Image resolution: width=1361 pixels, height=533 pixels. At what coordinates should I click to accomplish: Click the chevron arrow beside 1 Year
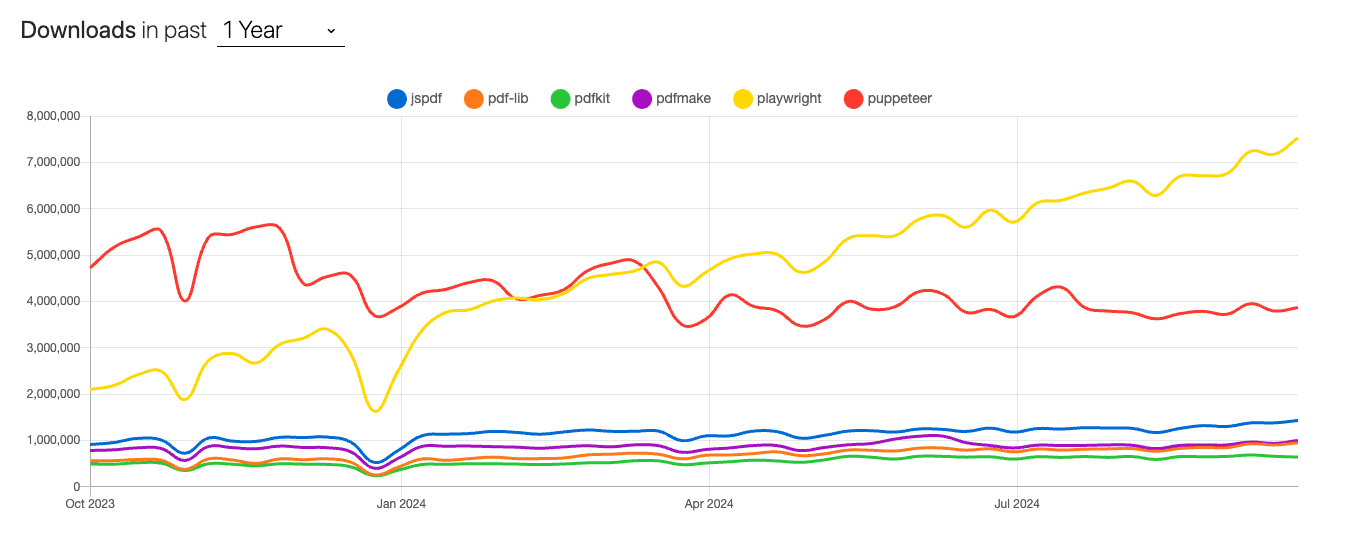click(331, 31)
